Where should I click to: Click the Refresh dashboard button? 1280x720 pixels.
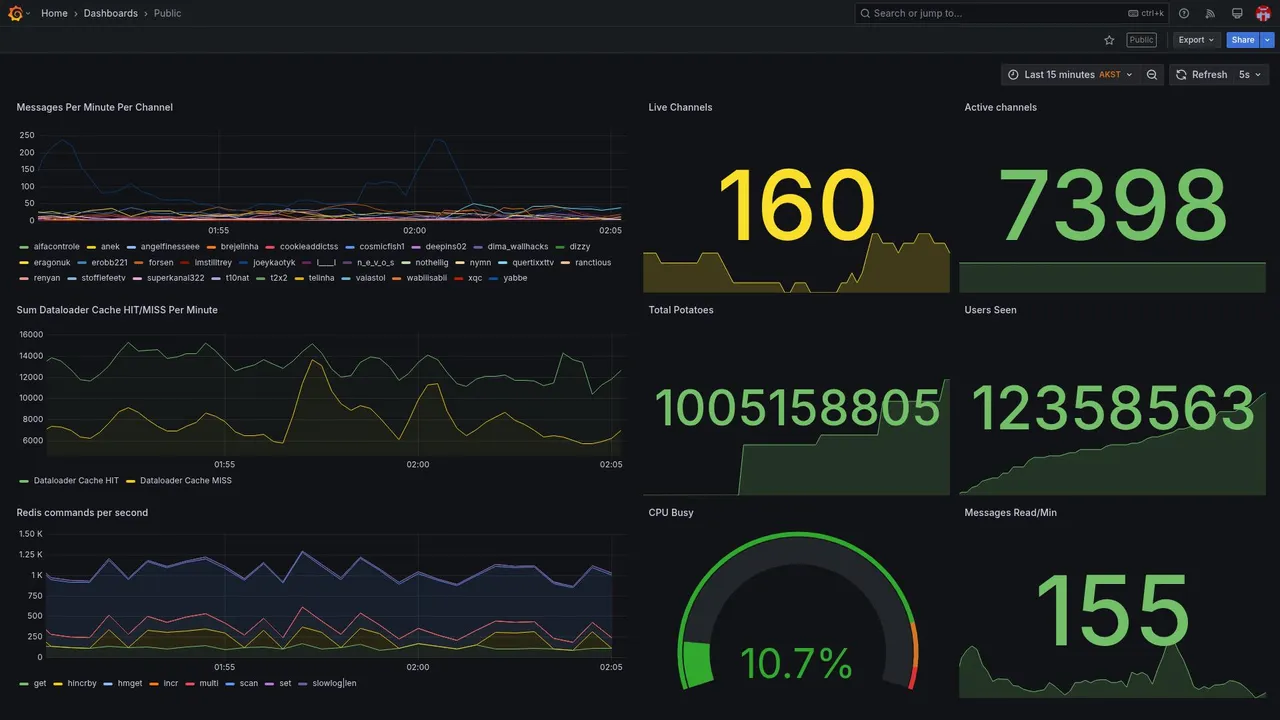click(1200, 75)
